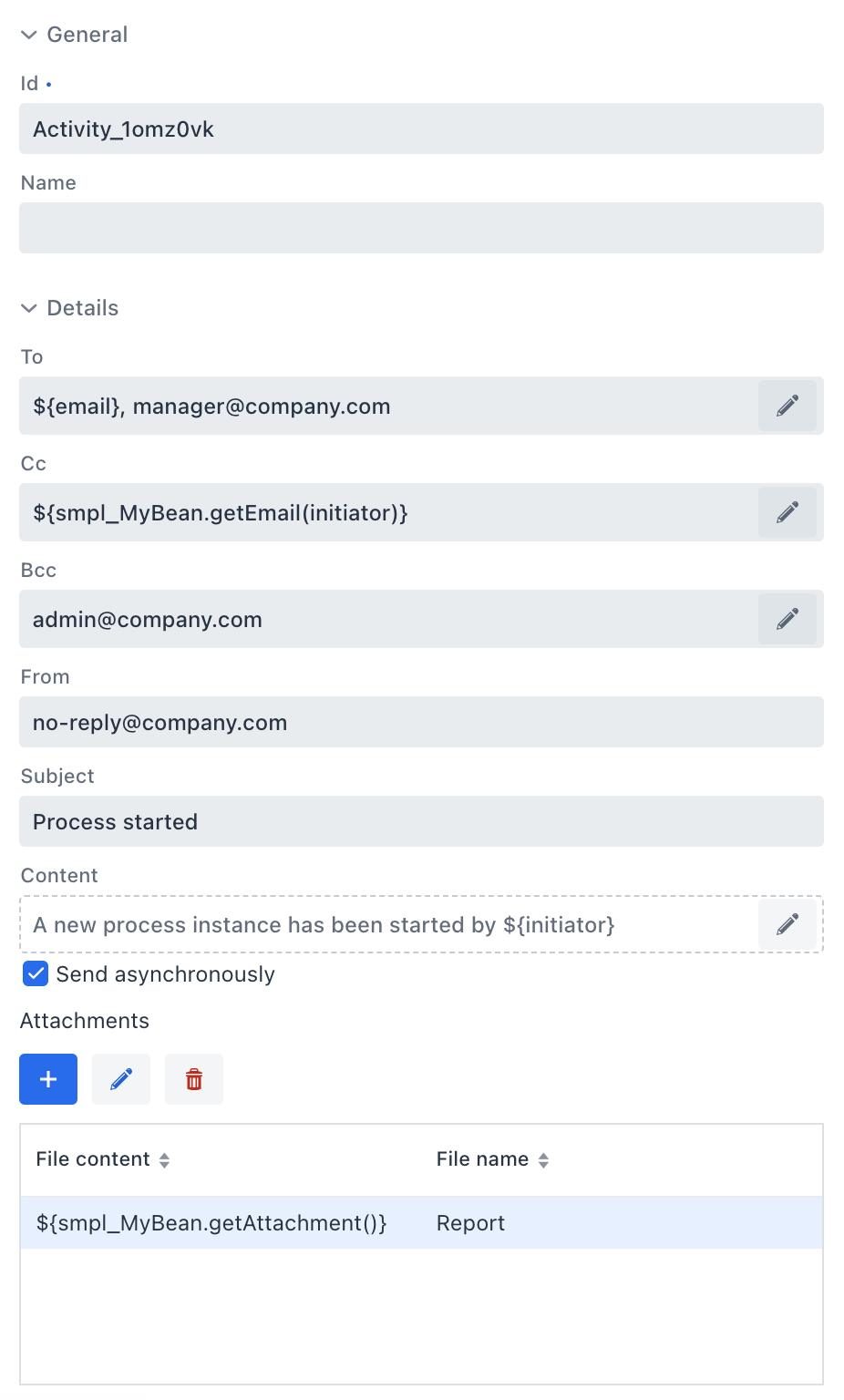The height and width of the screenshot is (1400, 844).
Task: Edit the Cc expression field
Action: click(x=787, y=512)
